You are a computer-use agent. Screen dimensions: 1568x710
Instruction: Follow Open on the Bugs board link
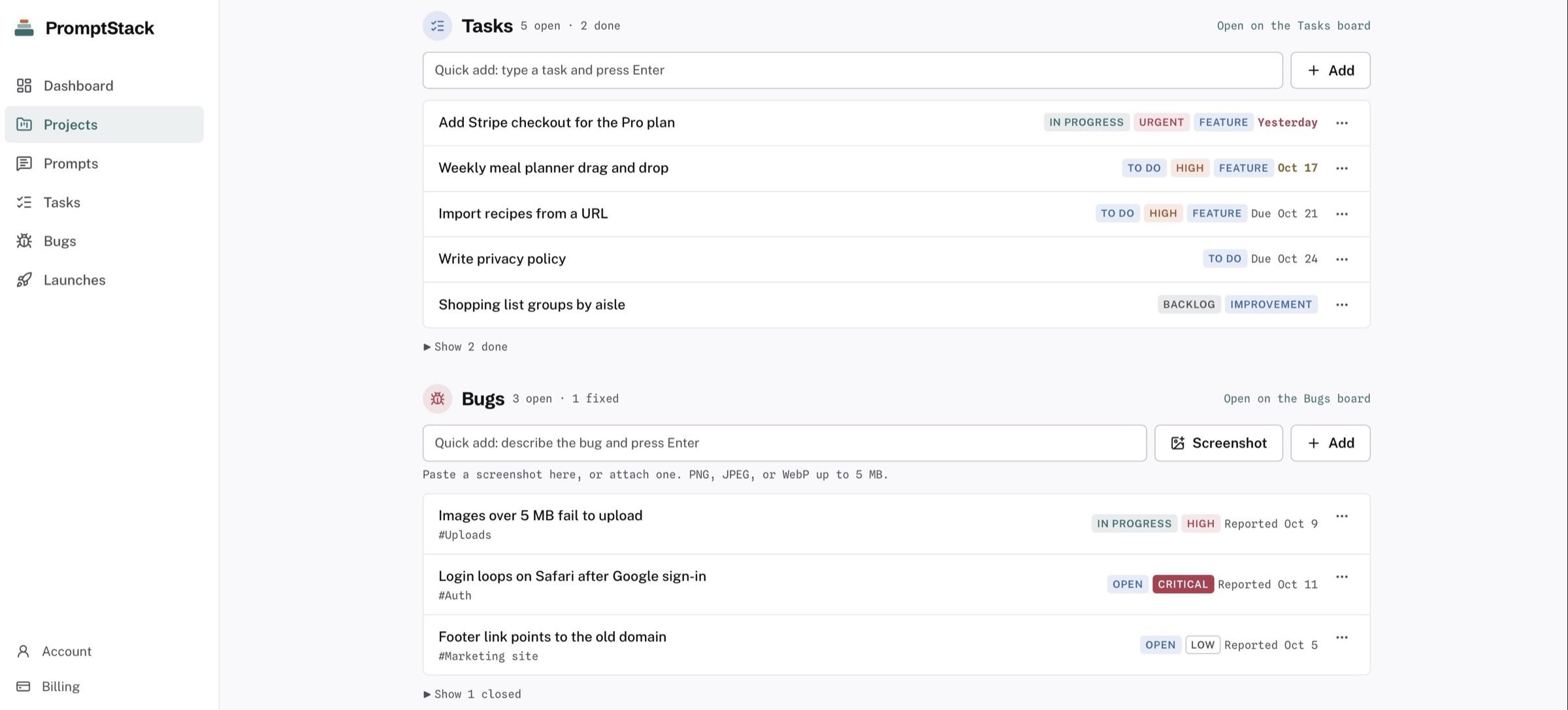[1297, 398]
